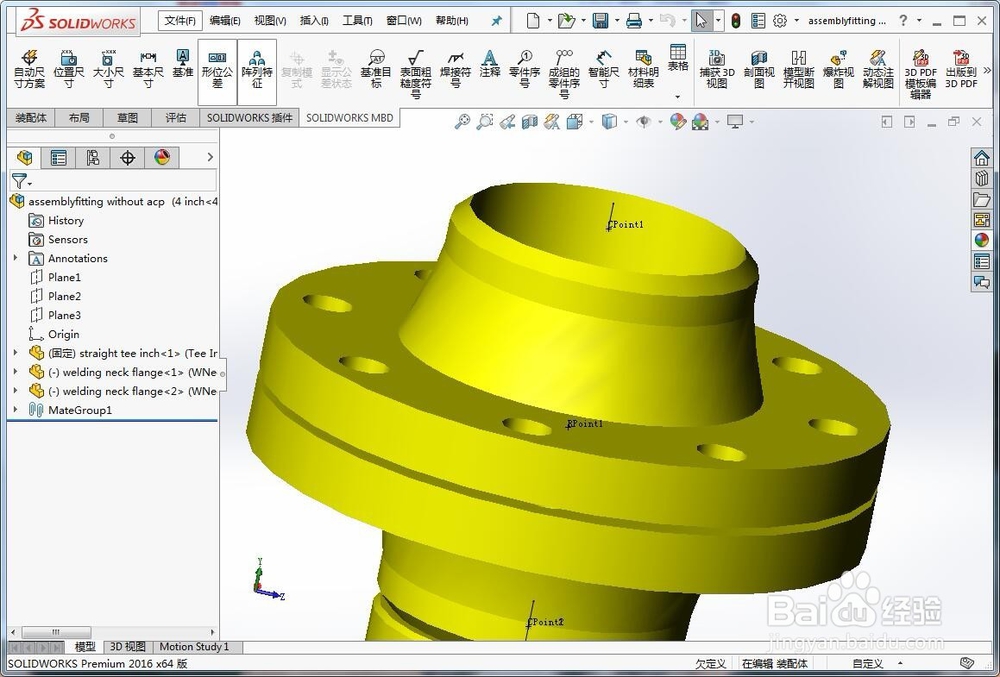This screenshot has width=1000, height=677.
Task: Click Capture 3D View (捕获3D视图)
Action: 717,70
